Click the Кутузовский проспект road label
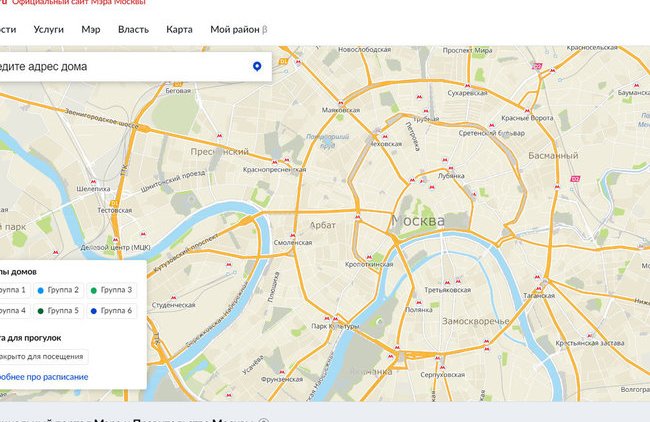 pos(186,253)
